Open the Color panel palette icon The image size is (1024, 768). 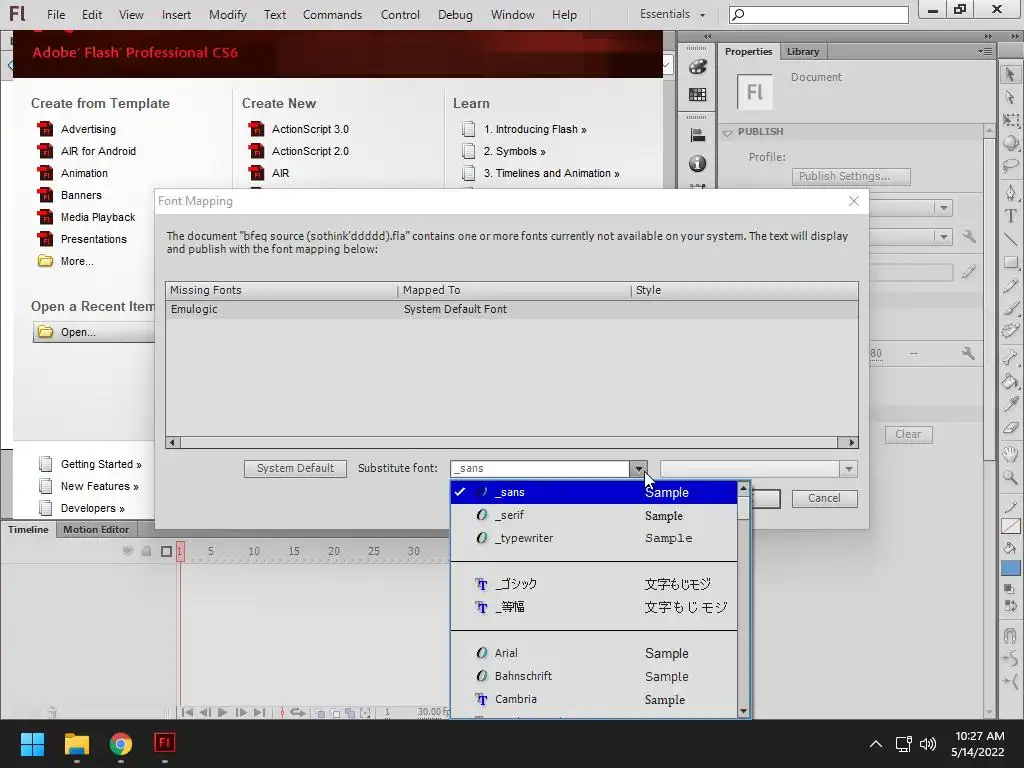pos(697,67)
